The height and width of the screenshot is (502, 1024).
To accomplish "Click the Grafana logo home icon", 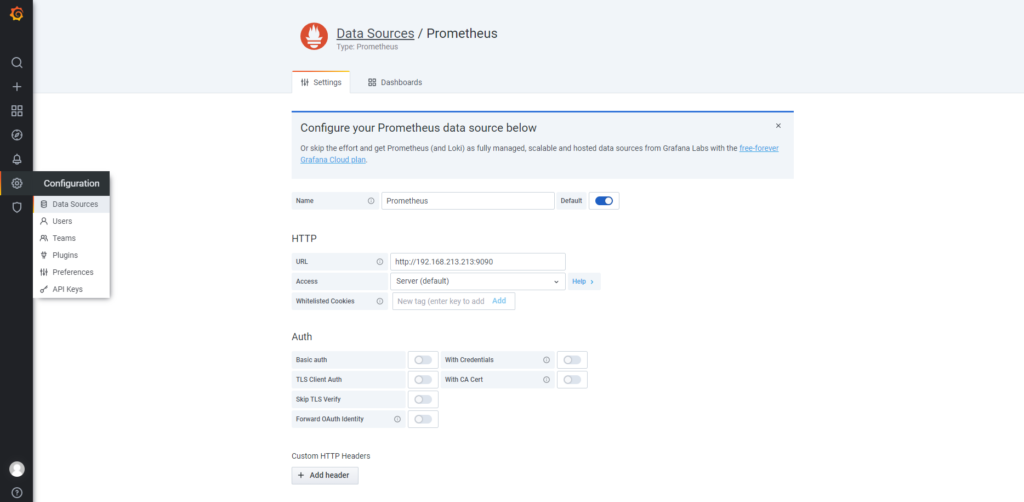I will [x=16, y=14].
